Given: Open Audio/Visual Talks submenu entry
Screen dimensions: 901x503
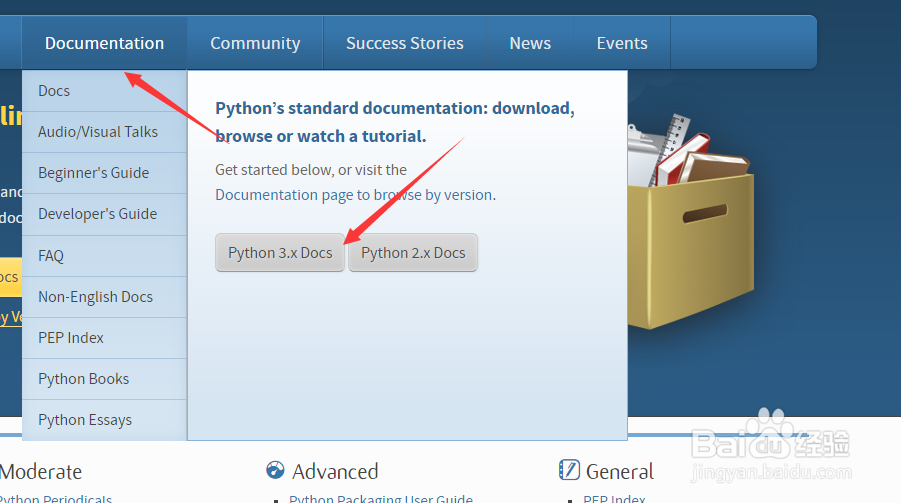Looking at the screenshot, I should coord(98,132).
